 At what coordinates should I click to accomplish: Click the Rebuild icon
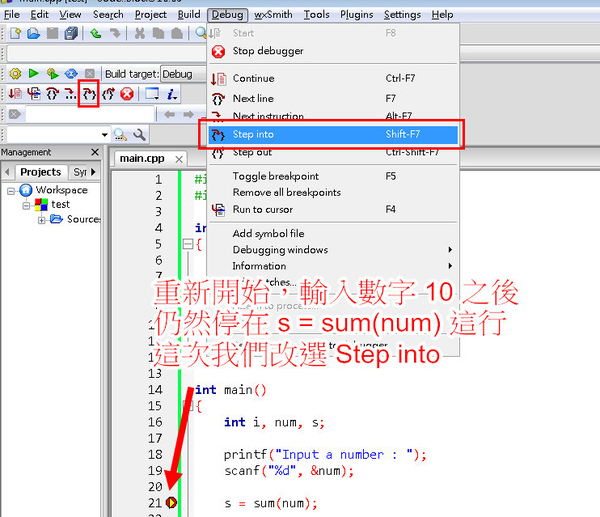point(71,73)
